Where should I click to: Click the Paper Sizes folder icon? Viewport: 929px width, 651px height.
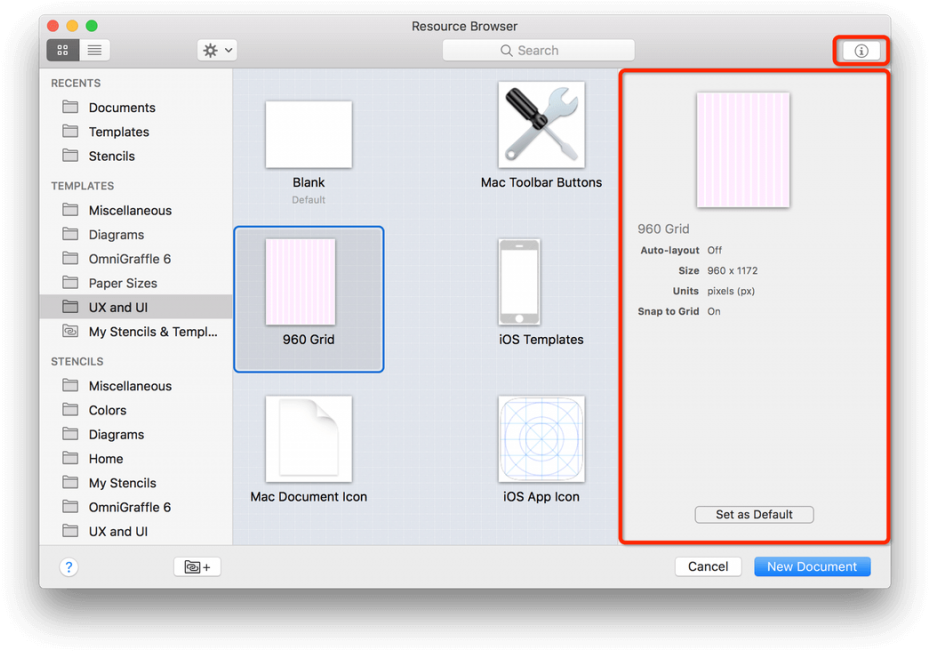click(71, 283)
